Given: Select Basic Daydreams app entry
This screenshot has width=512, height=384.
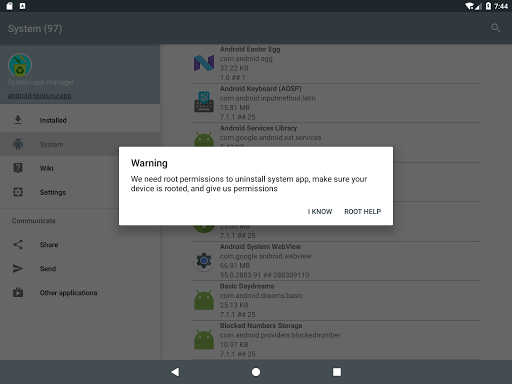Looking at the screenshot, I should pos(336,300).
